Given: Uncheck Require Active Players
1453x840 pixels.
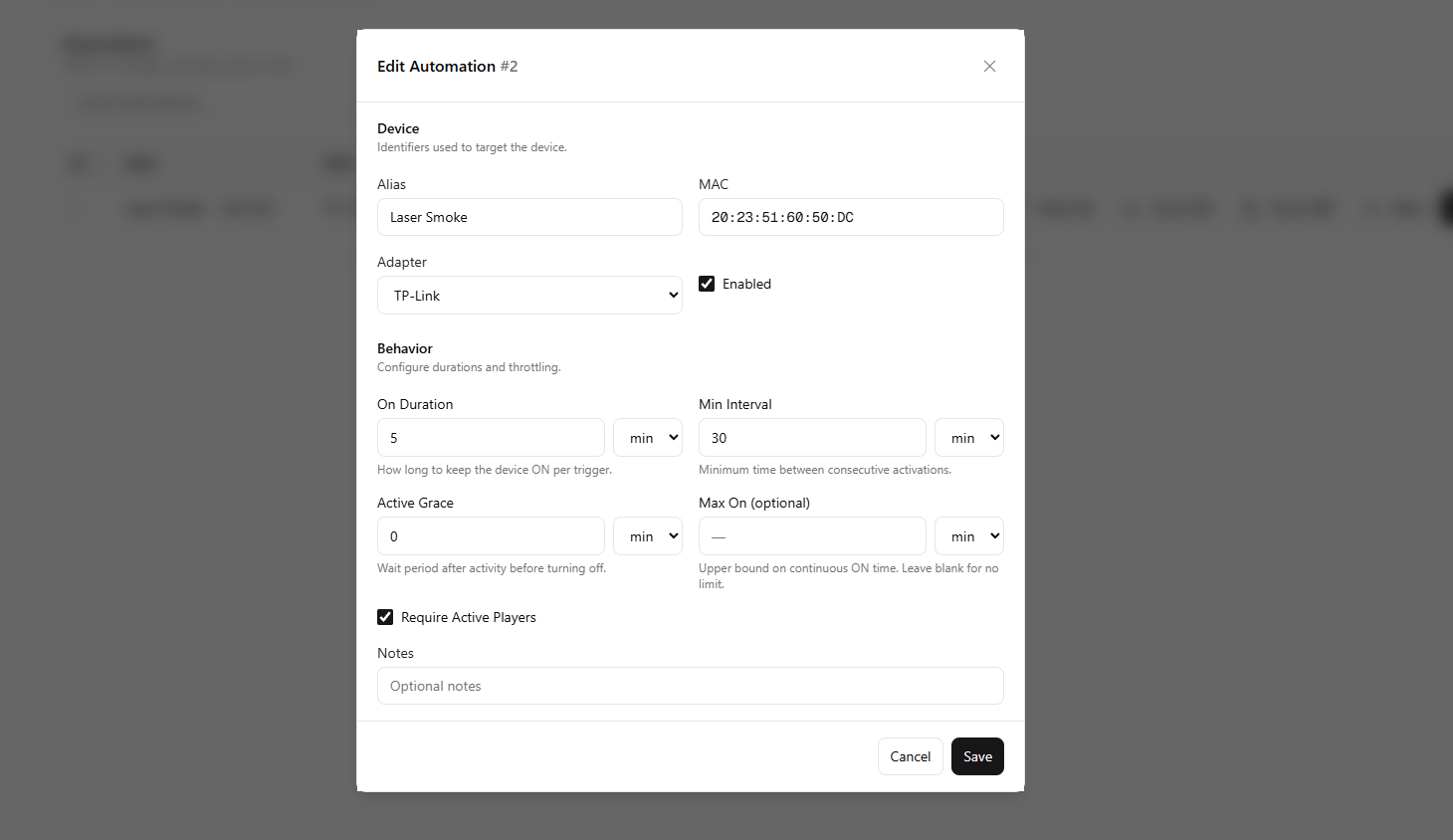Looking at the screenshot, I should (385, 617).
